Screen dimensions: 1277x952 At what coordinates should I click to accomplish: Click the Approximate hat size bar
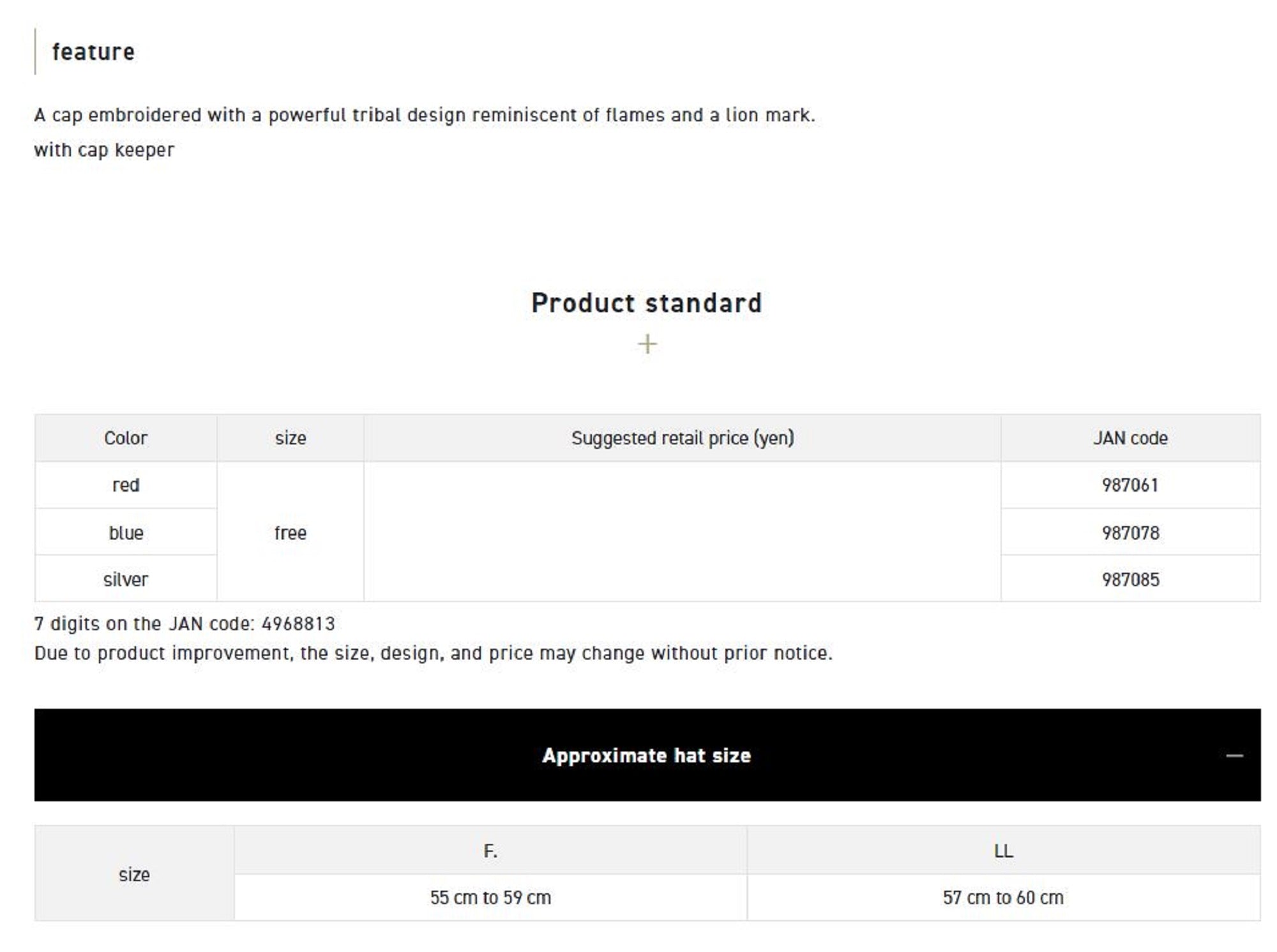[x=646, y=755]
